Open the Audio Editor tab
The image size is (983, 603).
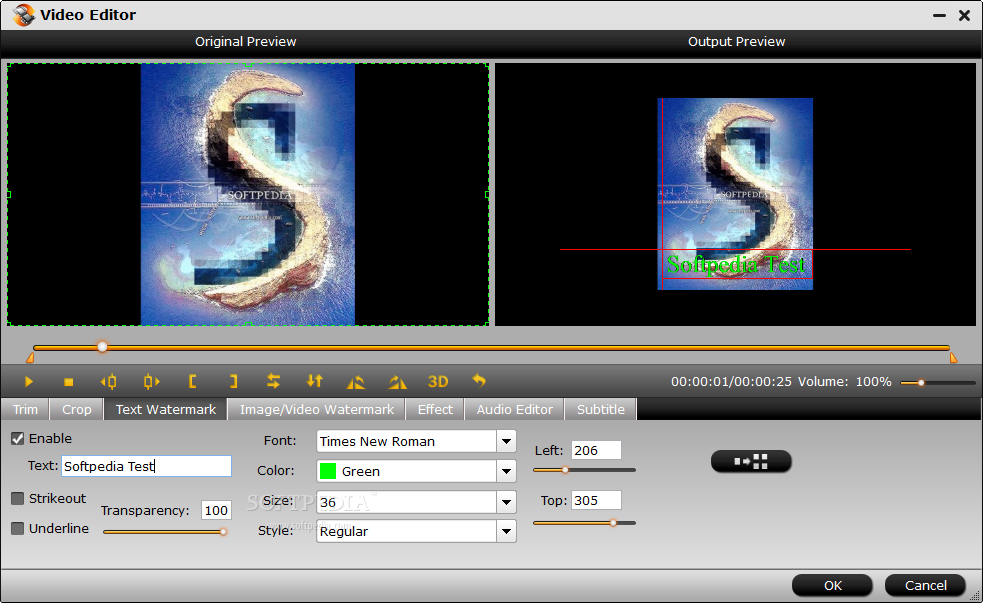coord(515,409)
